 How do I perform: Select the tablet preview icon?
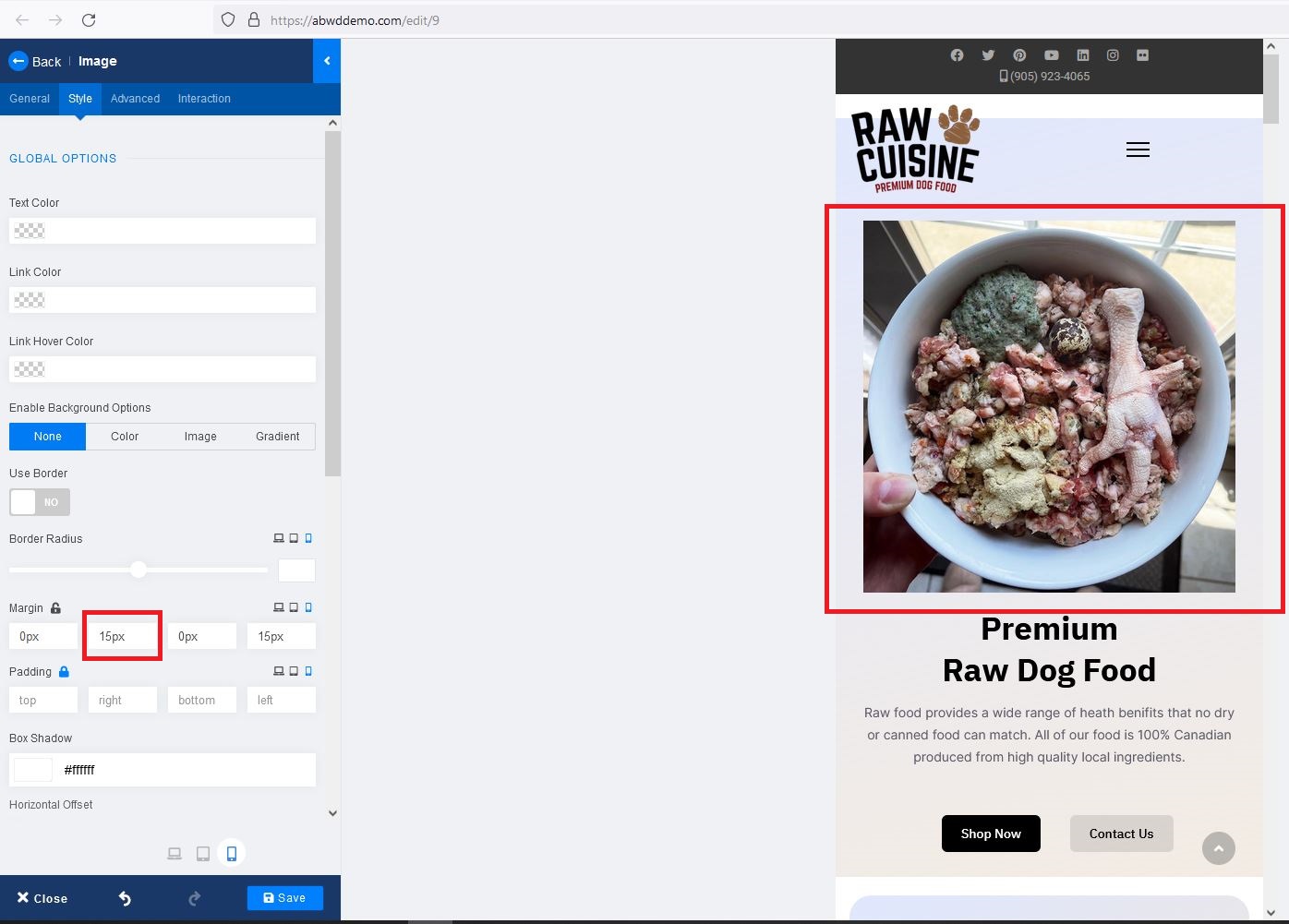pos(202,853)
